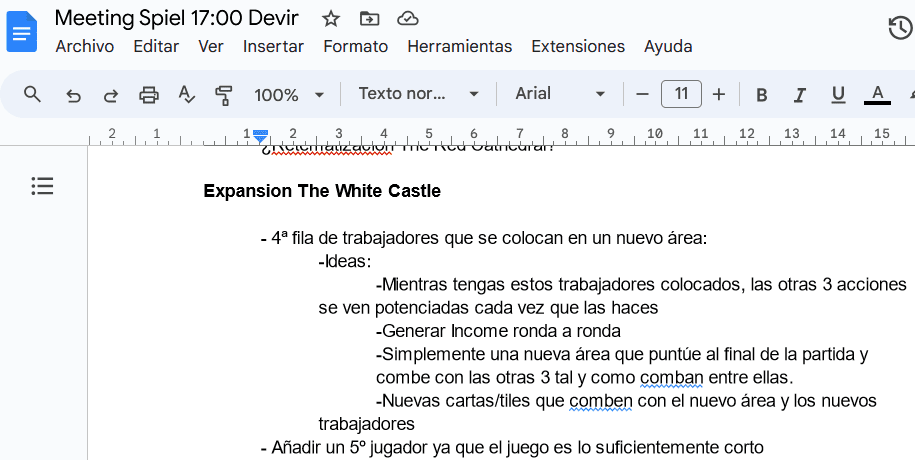Viewport: 915px width, 460px height.
Task: Click the search menus magnifier icon
Action: 33,94
